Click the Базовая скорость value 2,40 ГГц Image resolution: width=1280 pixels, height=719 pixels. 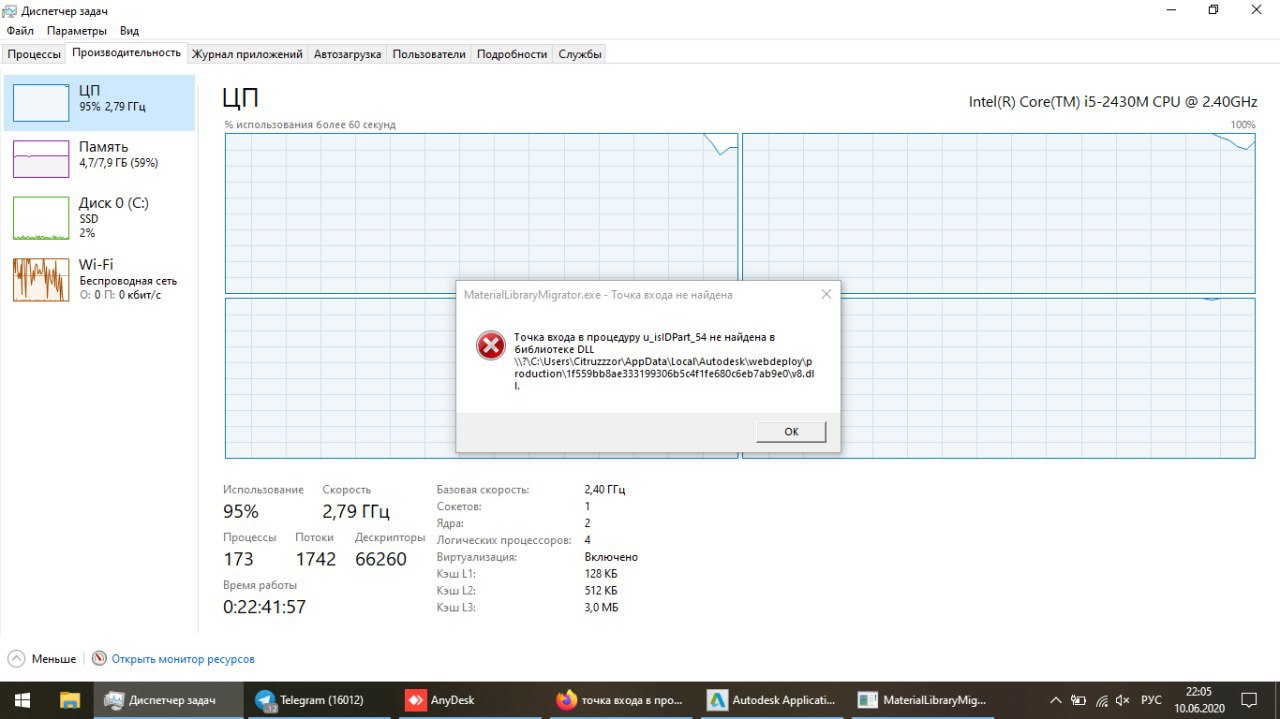click(x=605, y=490)
